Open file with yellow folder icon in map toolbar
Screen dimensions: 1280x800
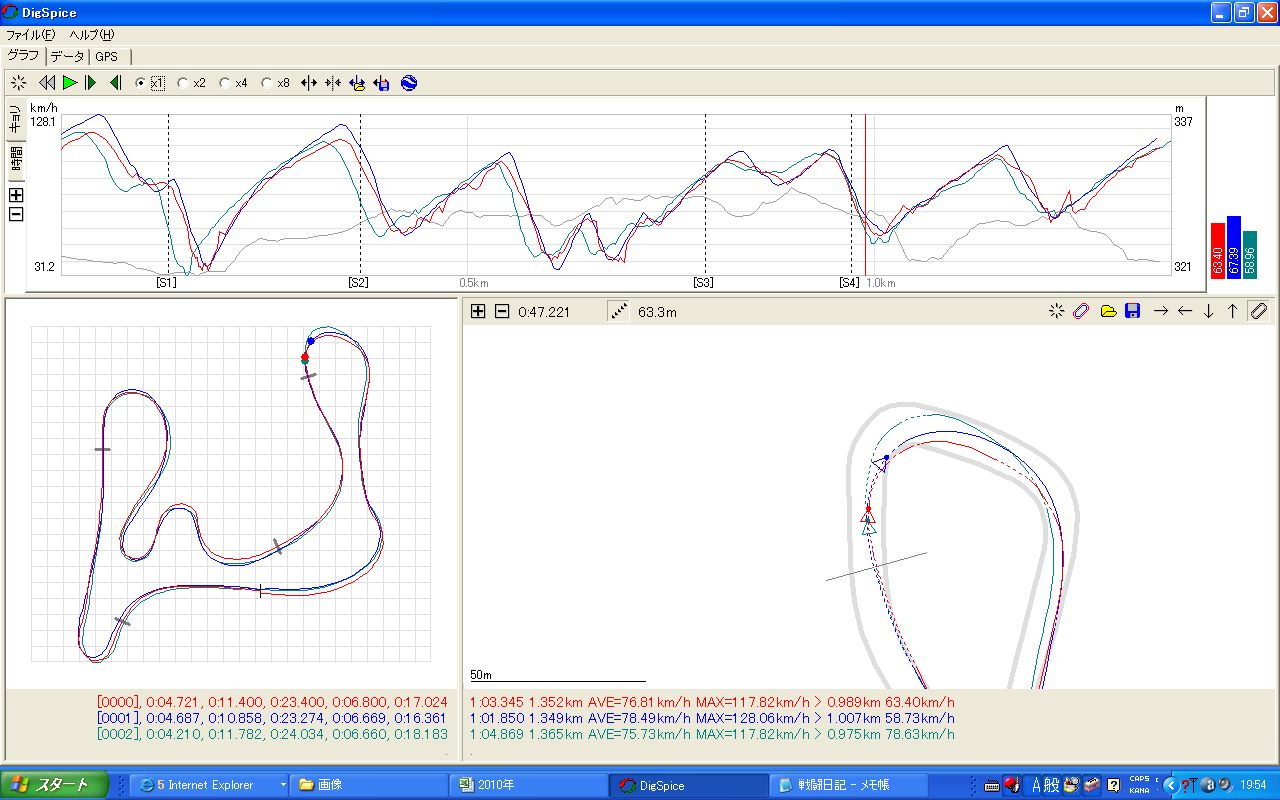(1108, 311)
